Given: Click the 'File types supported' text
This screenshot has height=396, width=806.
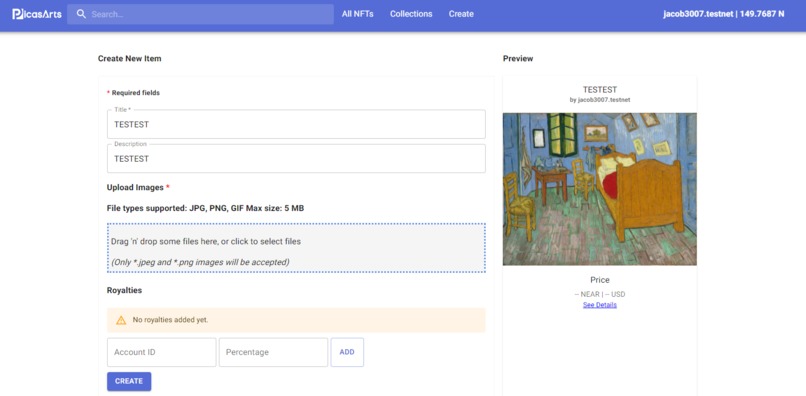Looking at the screenshot, I should click(205, 208).
